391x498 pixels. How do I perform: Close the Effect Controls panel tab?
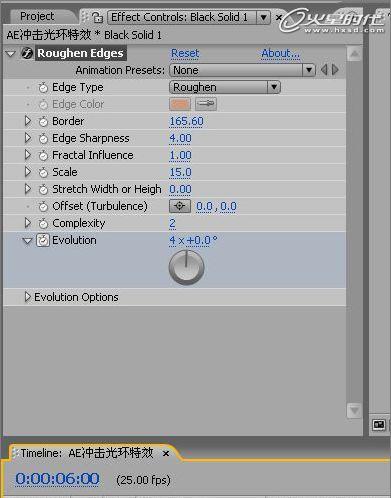[x=279, y=17]
